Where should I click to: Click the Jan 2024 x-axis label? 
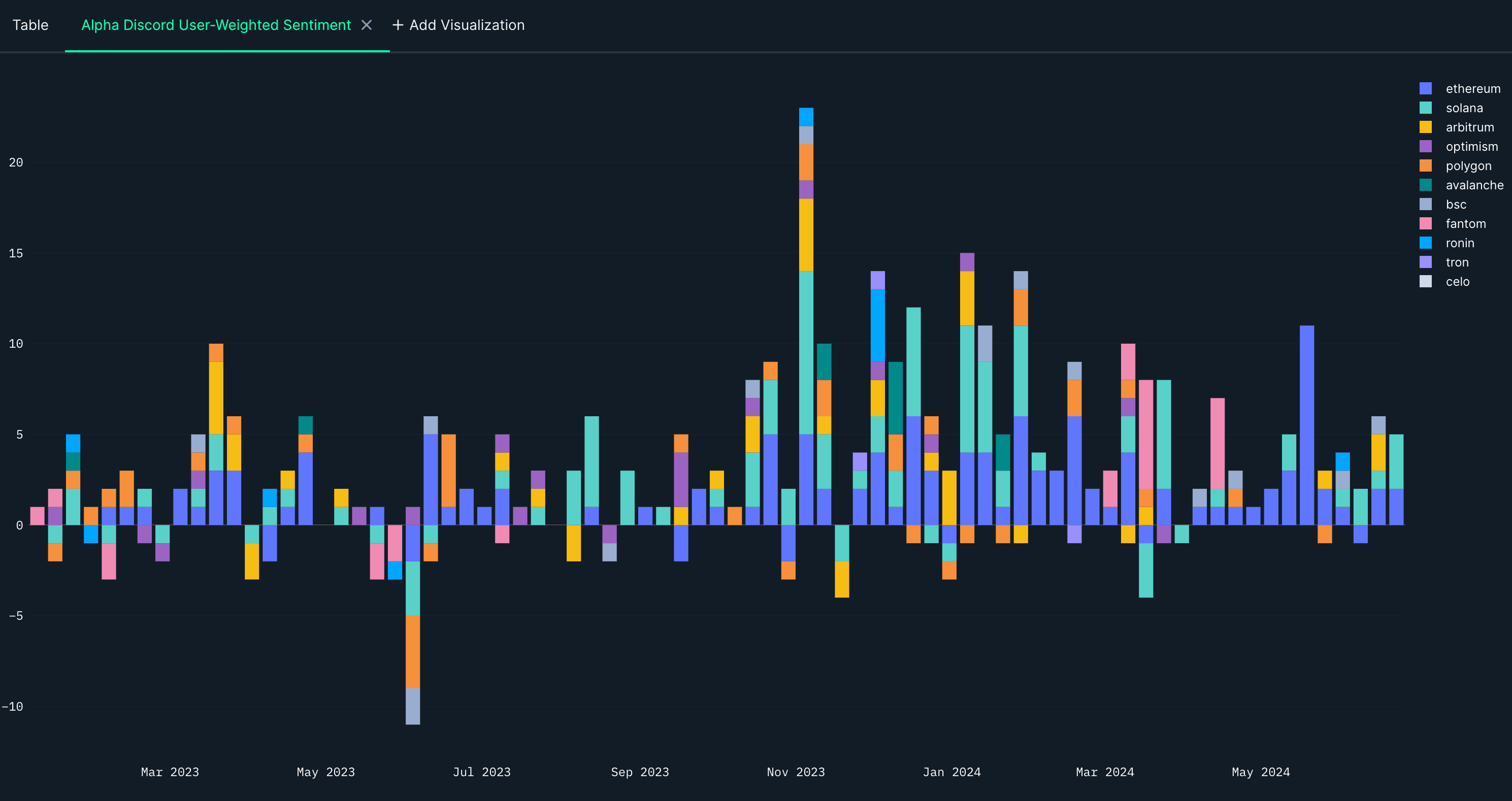pyautogui.click(x=951, y=772)
